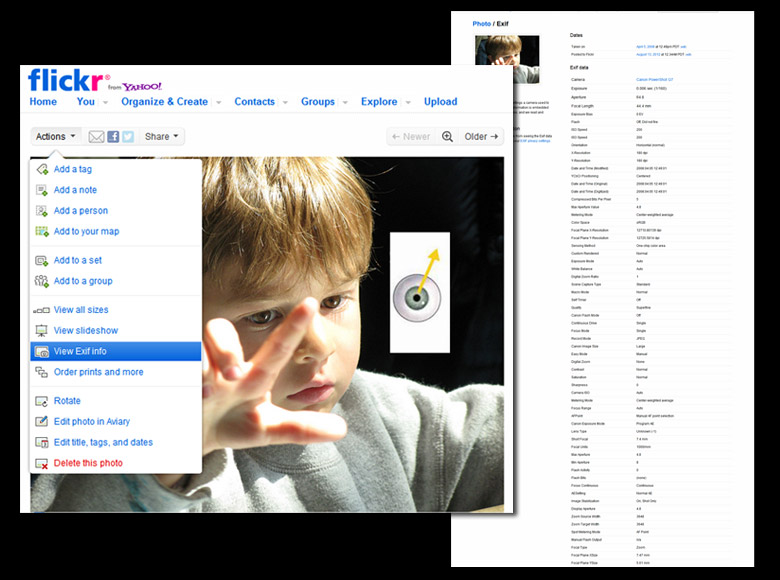
Task: Expand the Organize & Create menu arrow
Action: (x=218, y=102)
